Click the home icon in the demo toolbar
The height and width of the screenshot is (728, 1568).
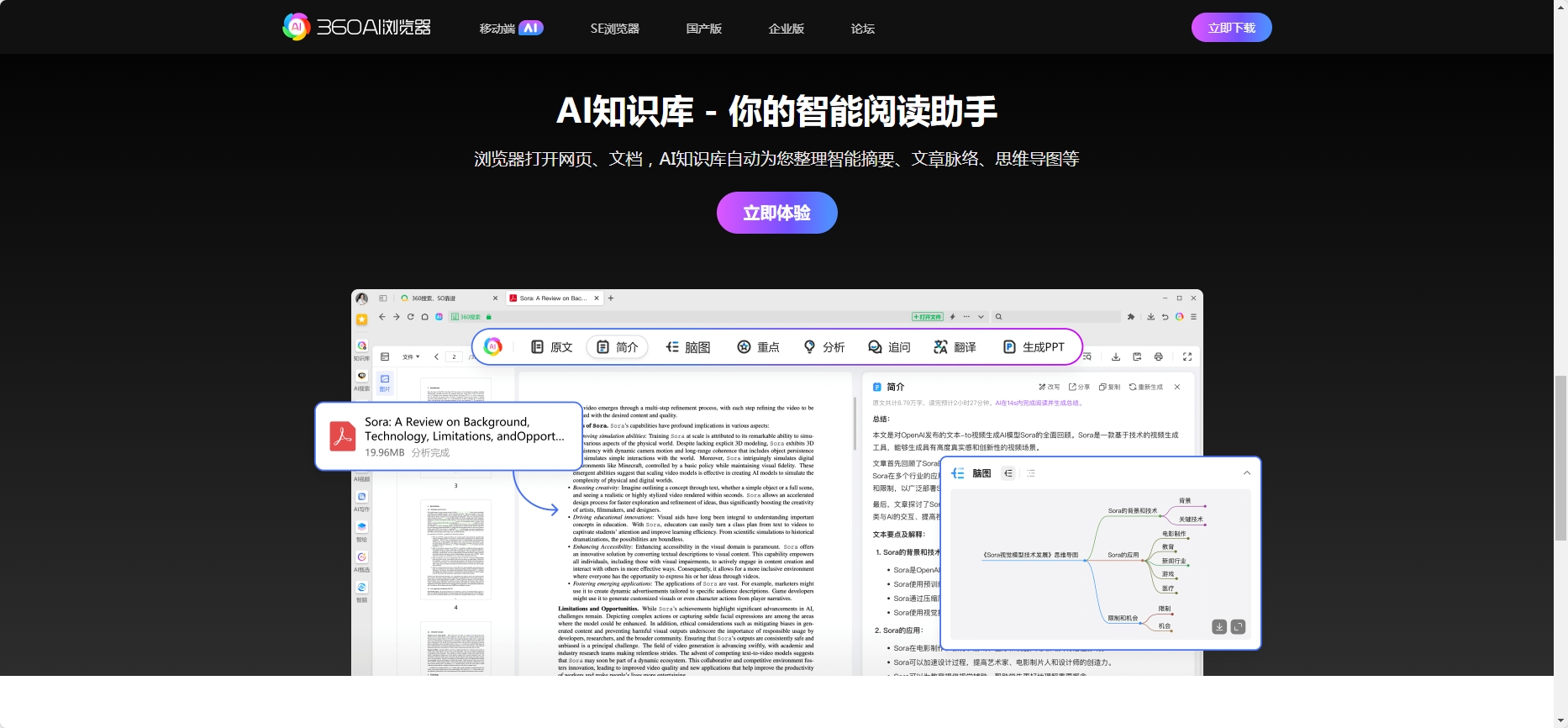coord(425,317)
